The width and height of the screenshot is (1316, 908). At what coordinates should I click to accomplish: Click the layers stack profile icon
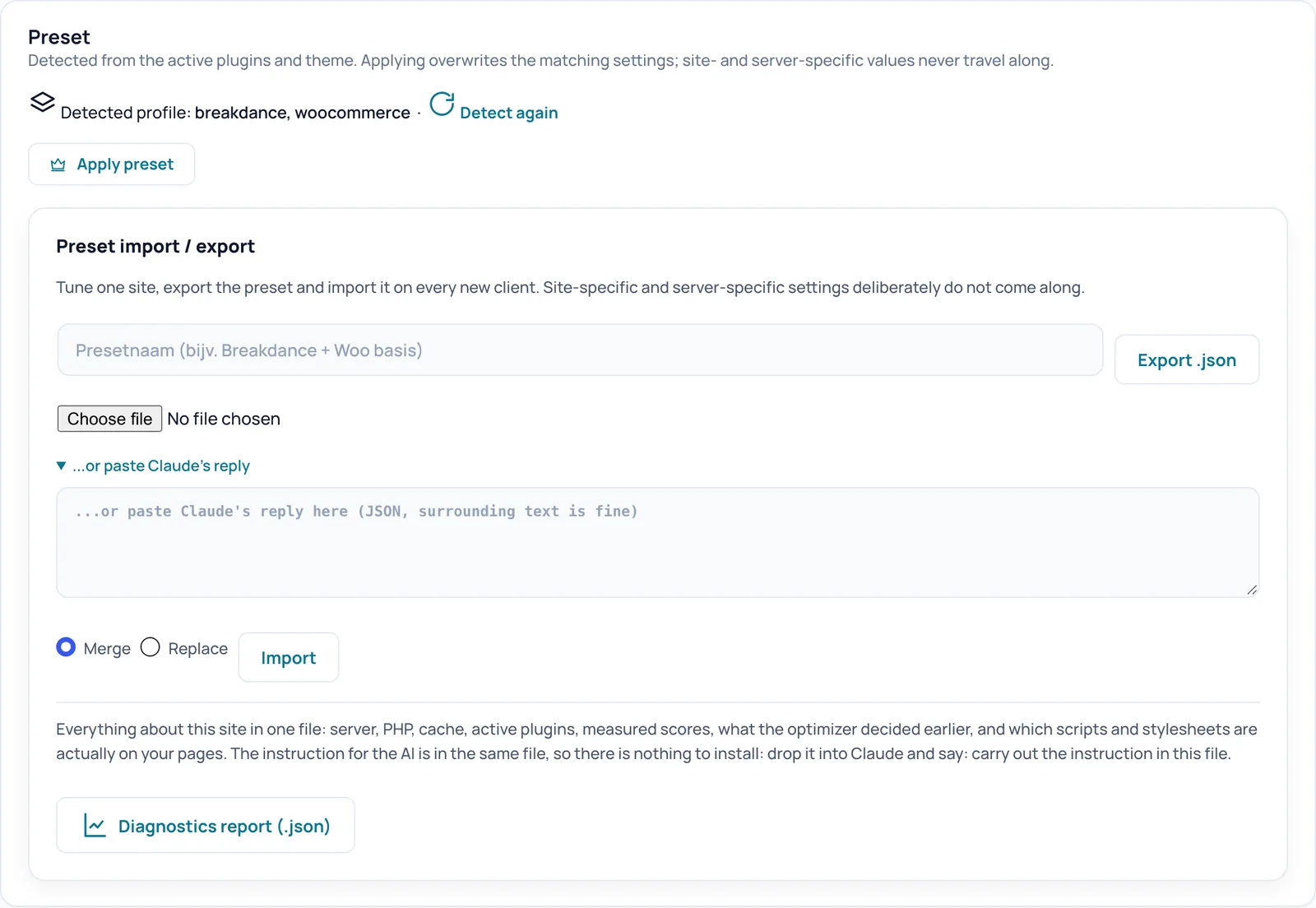[42, 102]
